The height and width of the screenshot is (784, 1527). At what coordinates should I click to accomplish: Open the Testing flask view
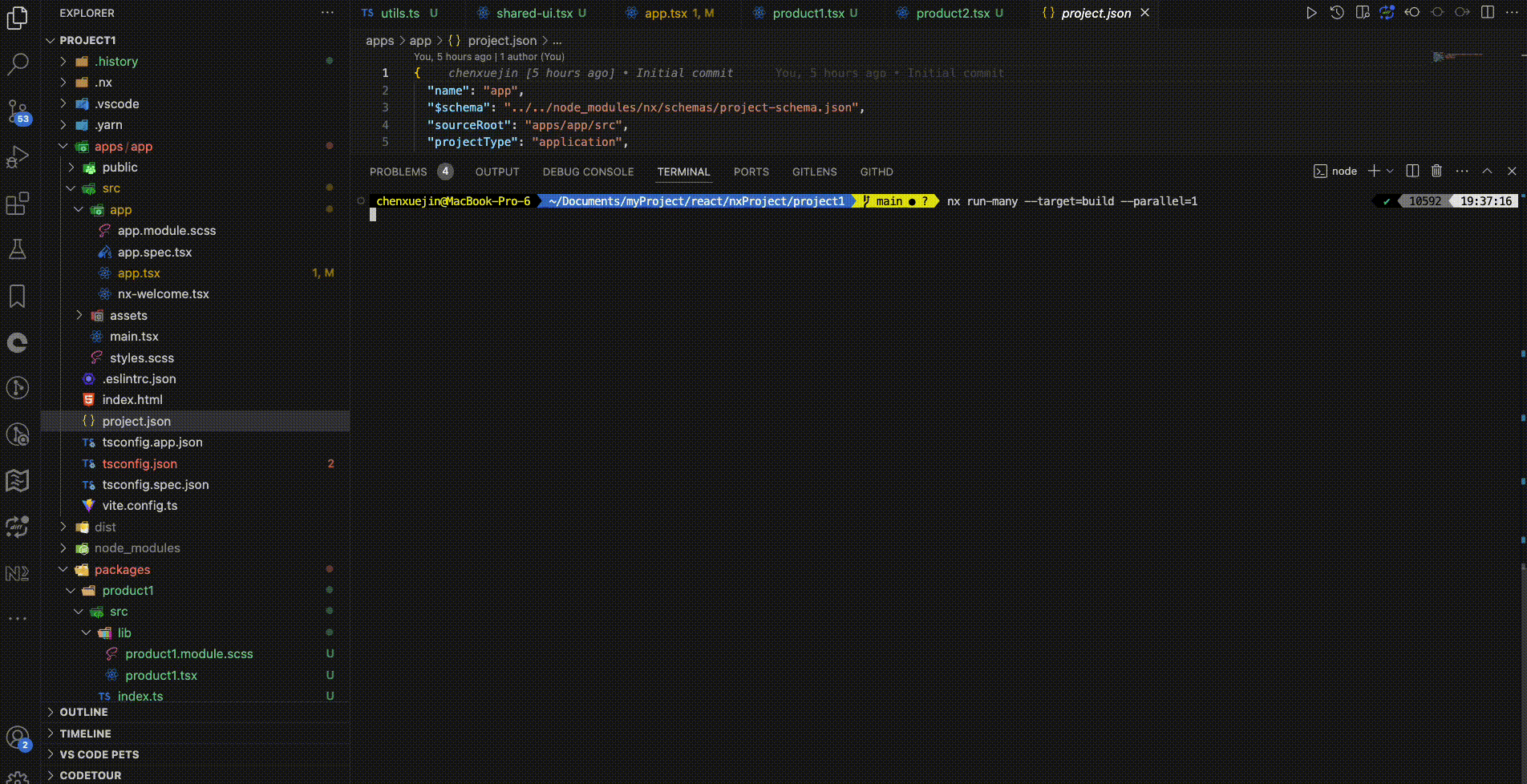(18, 249)
